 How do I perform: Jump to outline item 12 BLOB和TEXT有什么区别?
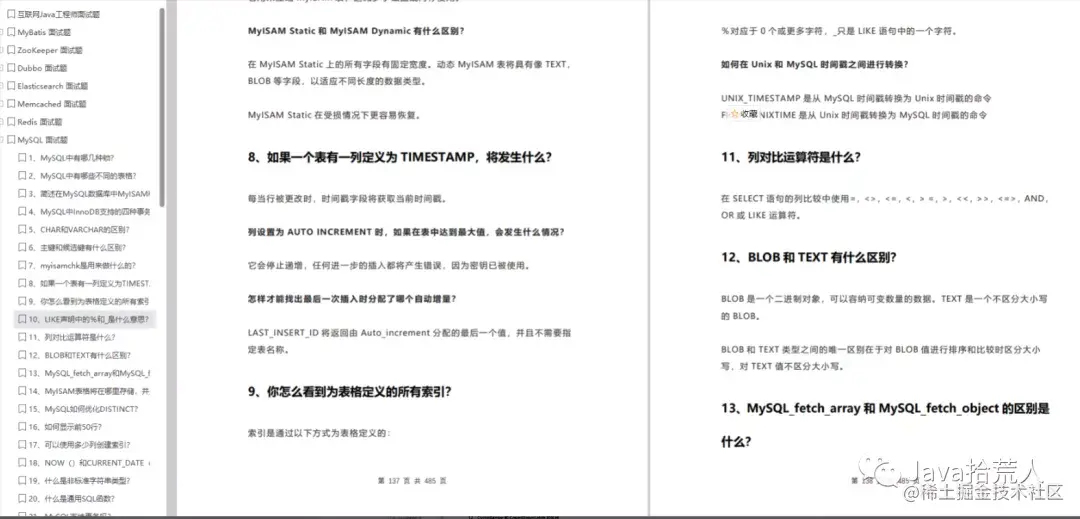pyautogui.click(x=80, y=355)
